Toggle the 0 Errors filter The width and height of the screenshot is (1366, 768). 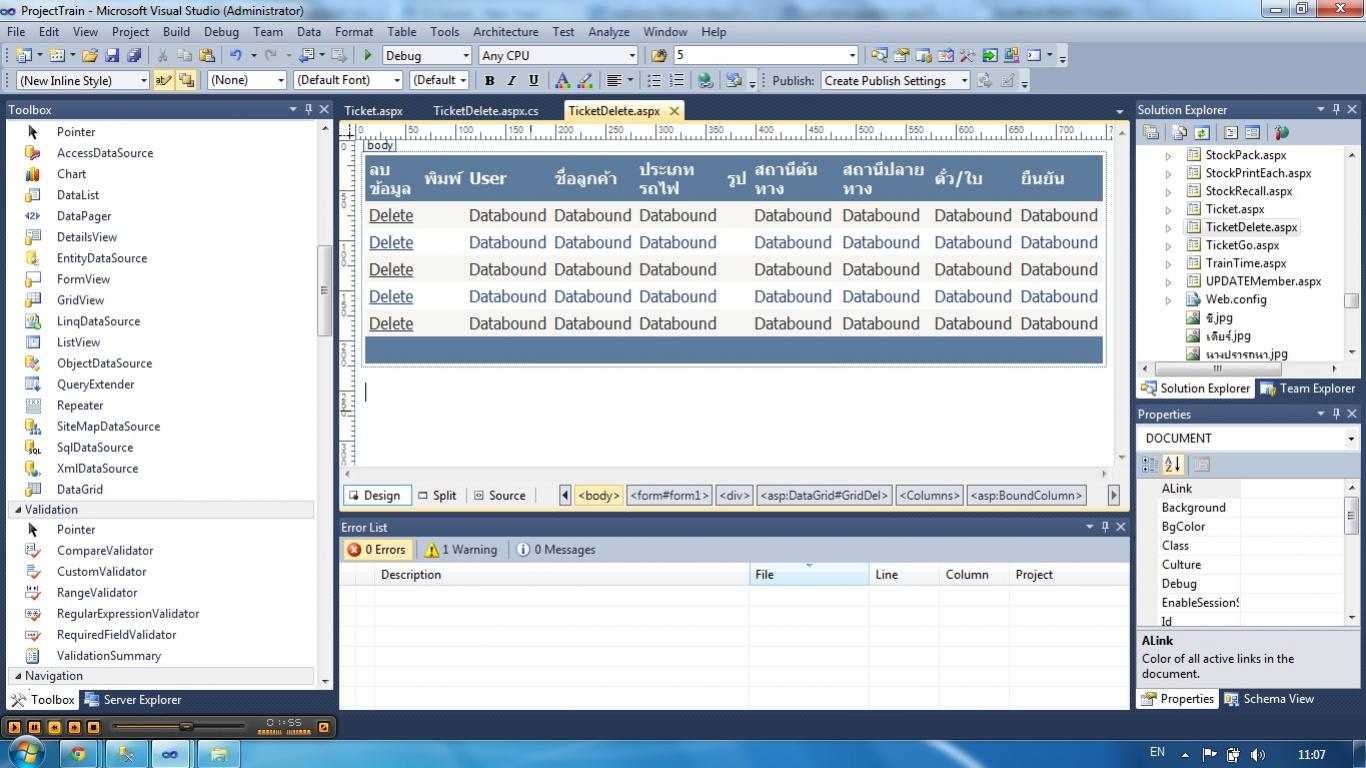coord(376,550)
